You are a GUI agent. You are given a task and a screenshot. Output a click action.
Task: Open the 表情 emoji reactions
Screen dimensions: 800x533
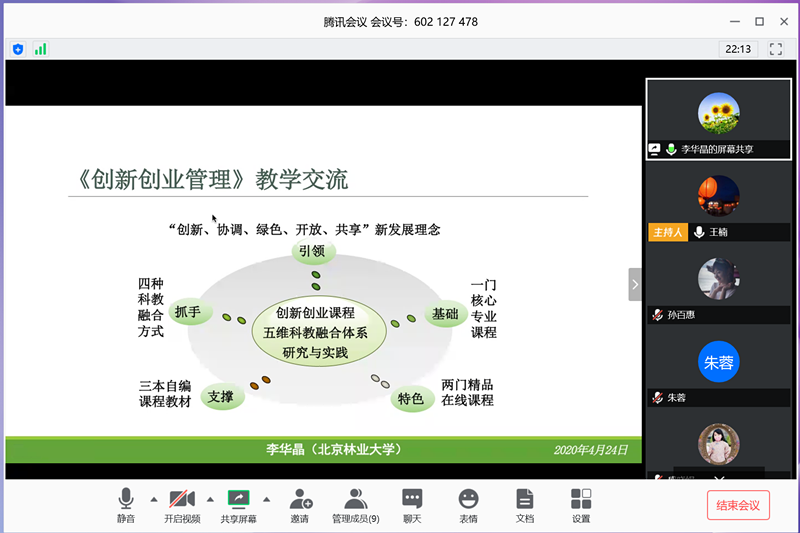click(x=468, y=504)
